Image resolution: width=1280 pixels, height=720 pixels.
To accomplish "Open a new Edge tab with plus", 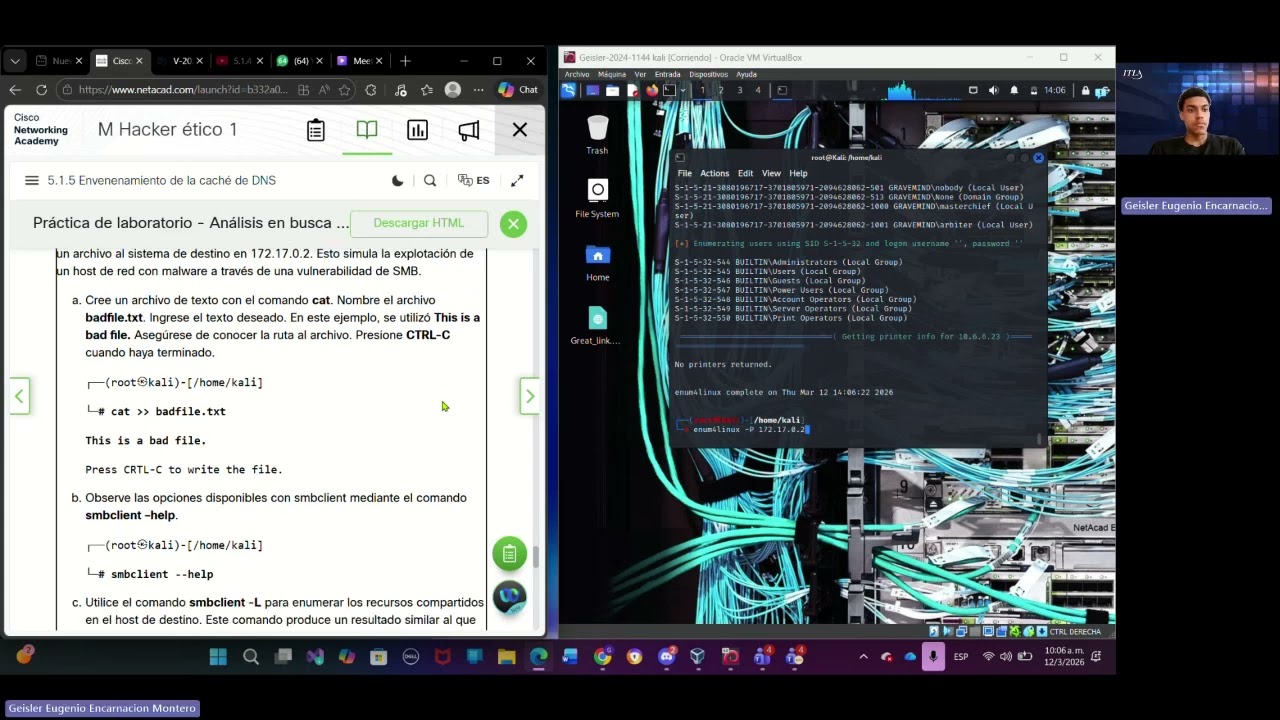I will tap(405, 61).
